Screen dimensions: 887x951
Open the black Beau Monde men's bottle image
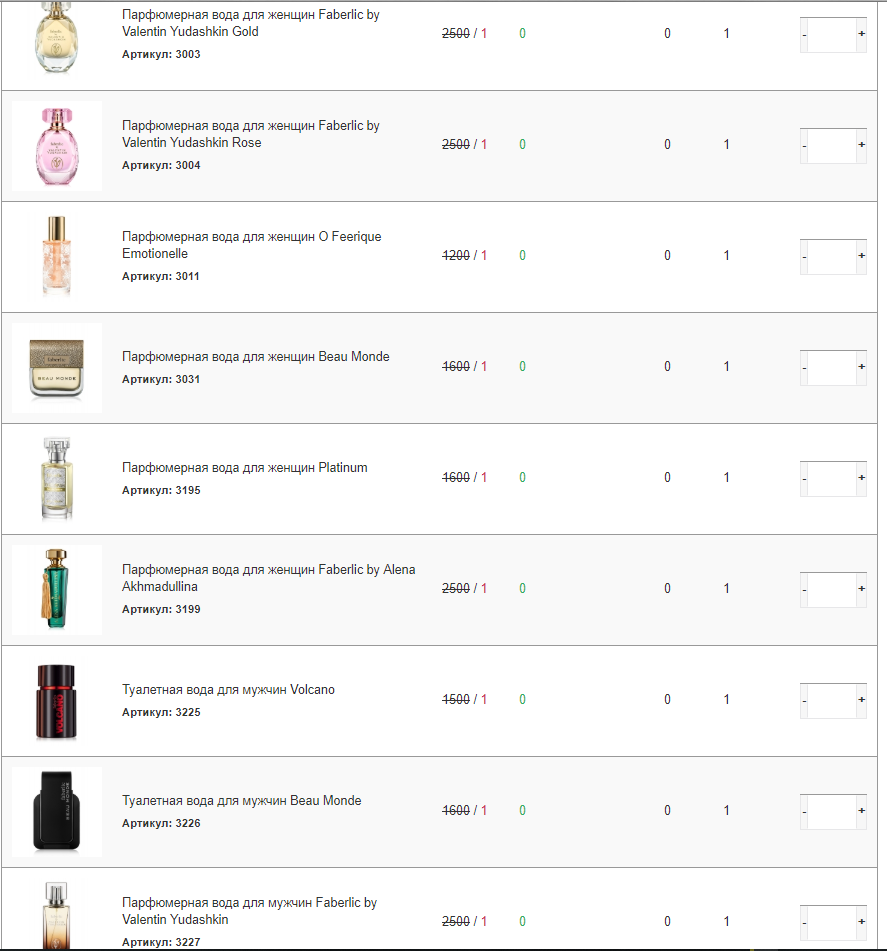pyautogui.click(x=57, y=812)
